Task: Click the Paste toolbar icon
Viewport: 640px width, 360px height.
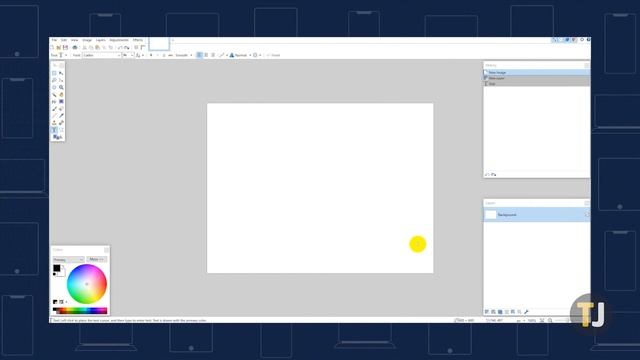Action: coord(97,47)
